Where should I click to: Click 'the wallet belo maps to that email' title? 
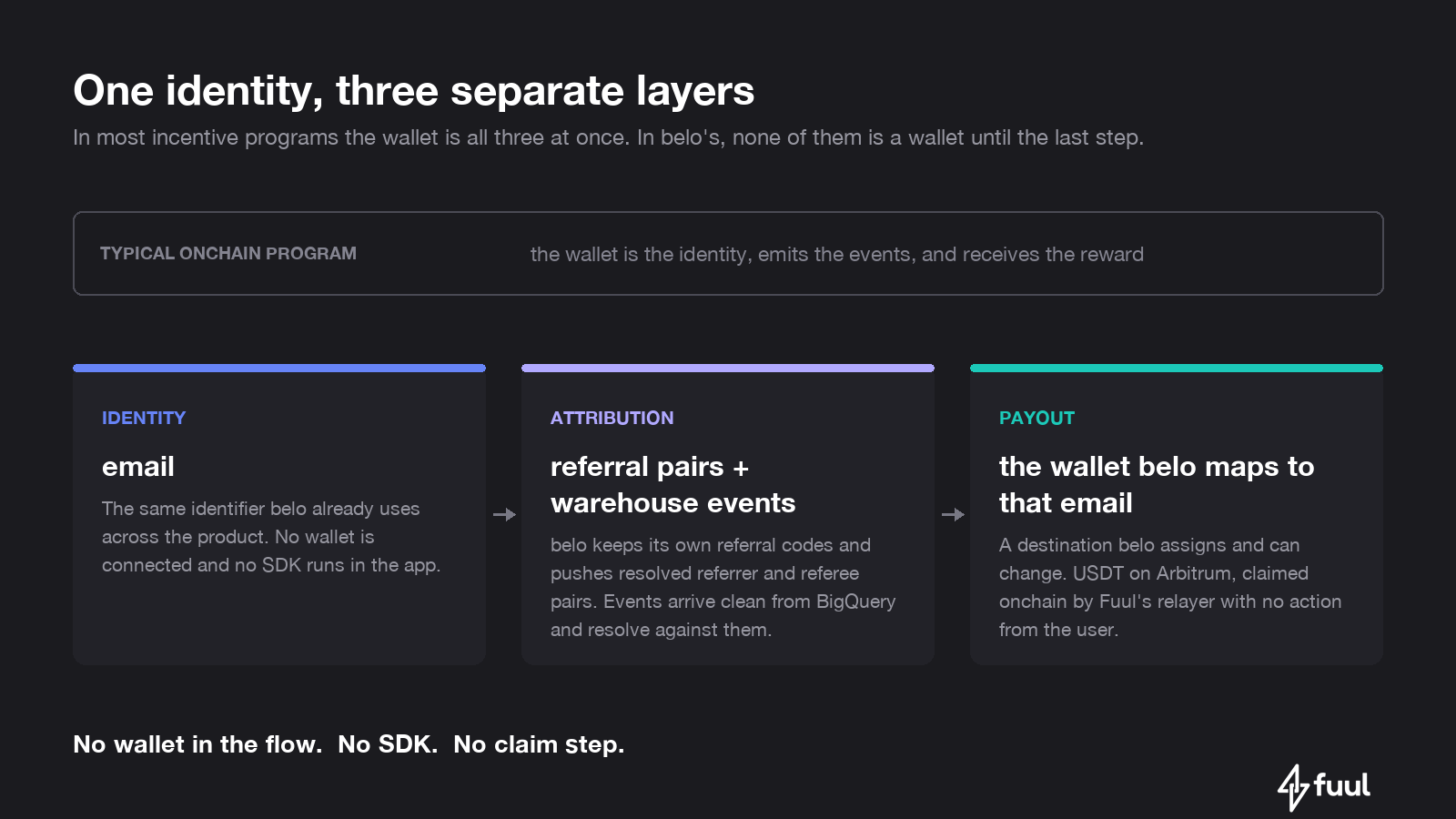tap(1157, 485)
